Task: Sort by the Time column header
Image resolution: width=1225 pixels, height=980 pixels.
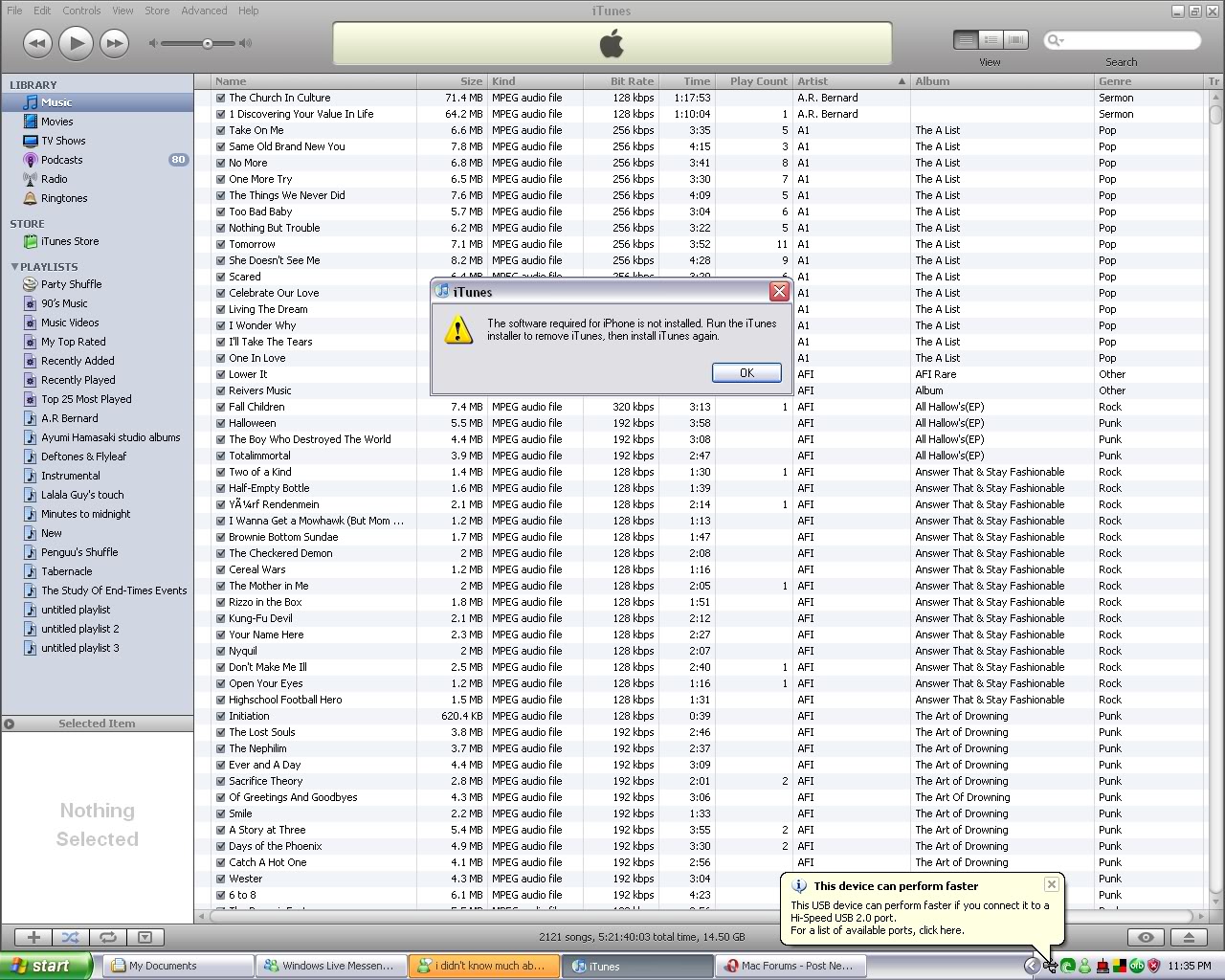Action: pyautogui.click(x=687, y=81)
